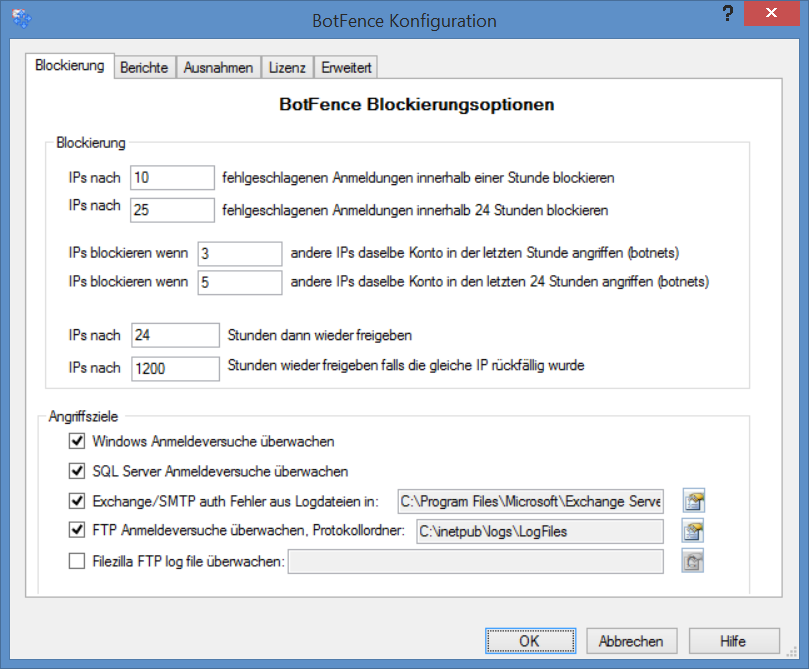Confirm settings with the OK button

530,641
